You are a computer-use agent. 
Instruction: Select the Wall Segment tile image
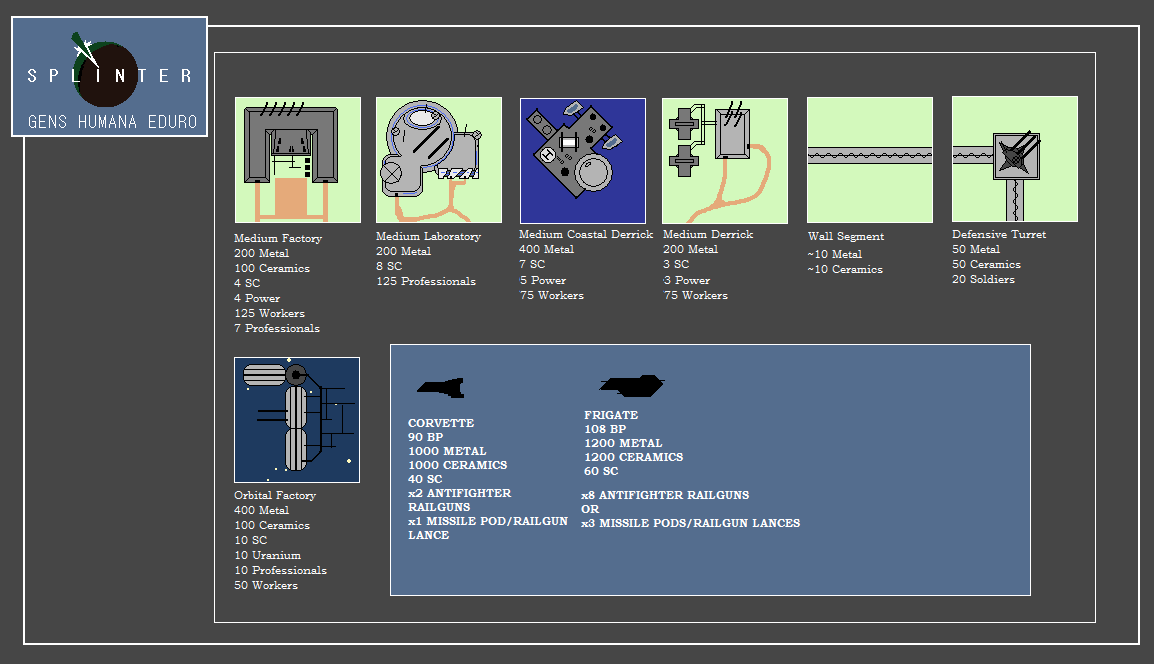869,160
